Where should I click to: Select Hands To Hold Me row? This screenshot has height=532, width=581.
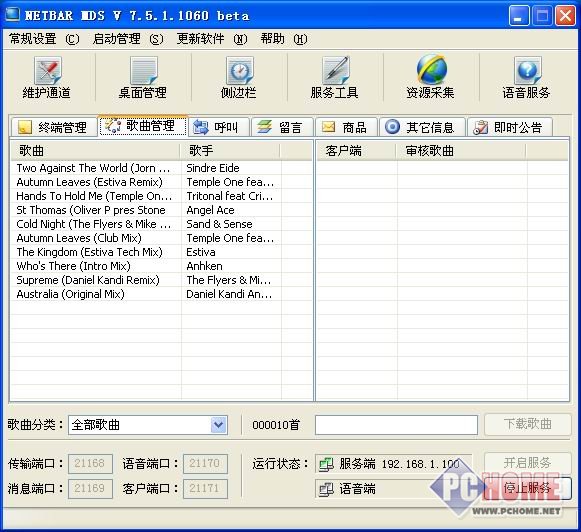point(94,196)
